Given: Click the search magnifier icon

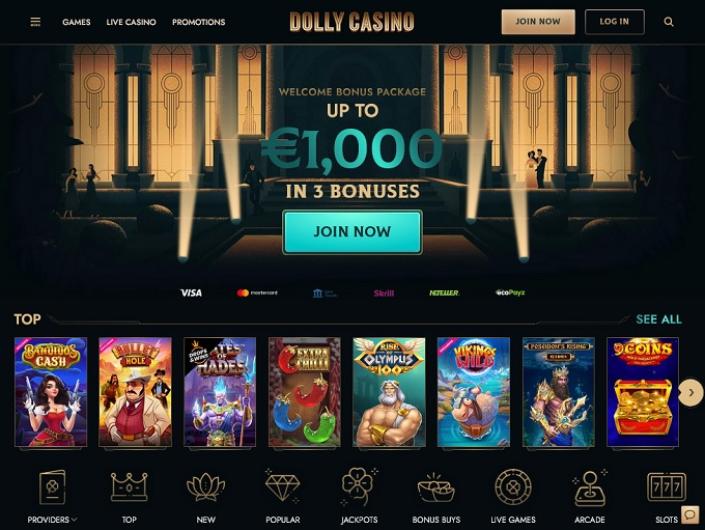Looking at the screenshot, I should 669,22.
